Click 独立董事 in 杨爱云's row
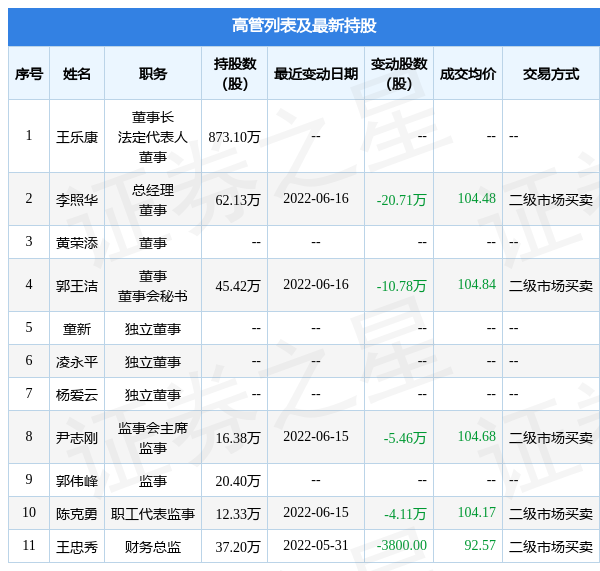This screenshot has width=600, height=571. 153,395
